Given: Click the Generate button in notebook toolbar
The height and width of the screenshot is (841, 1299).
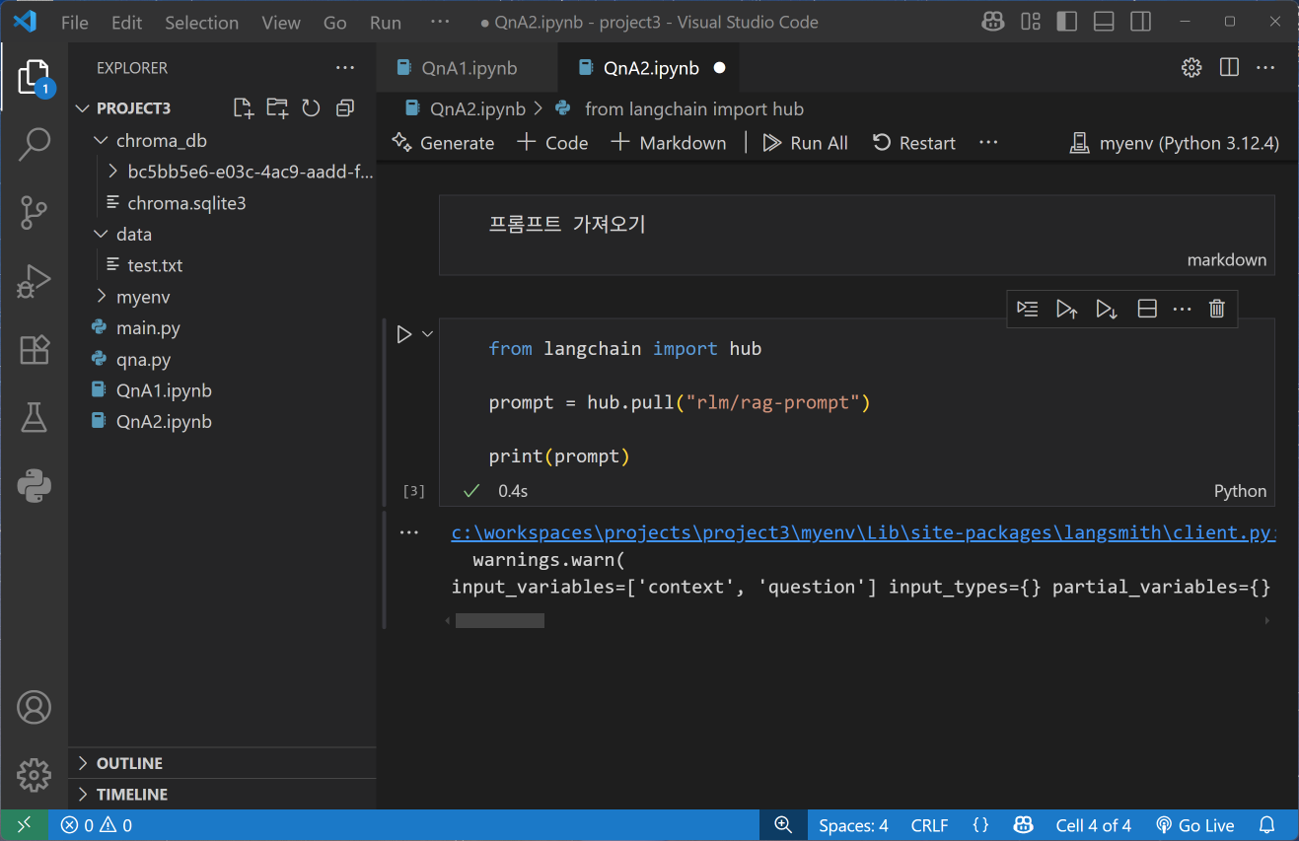Looking at the screenshot, I should coord(444,143).
